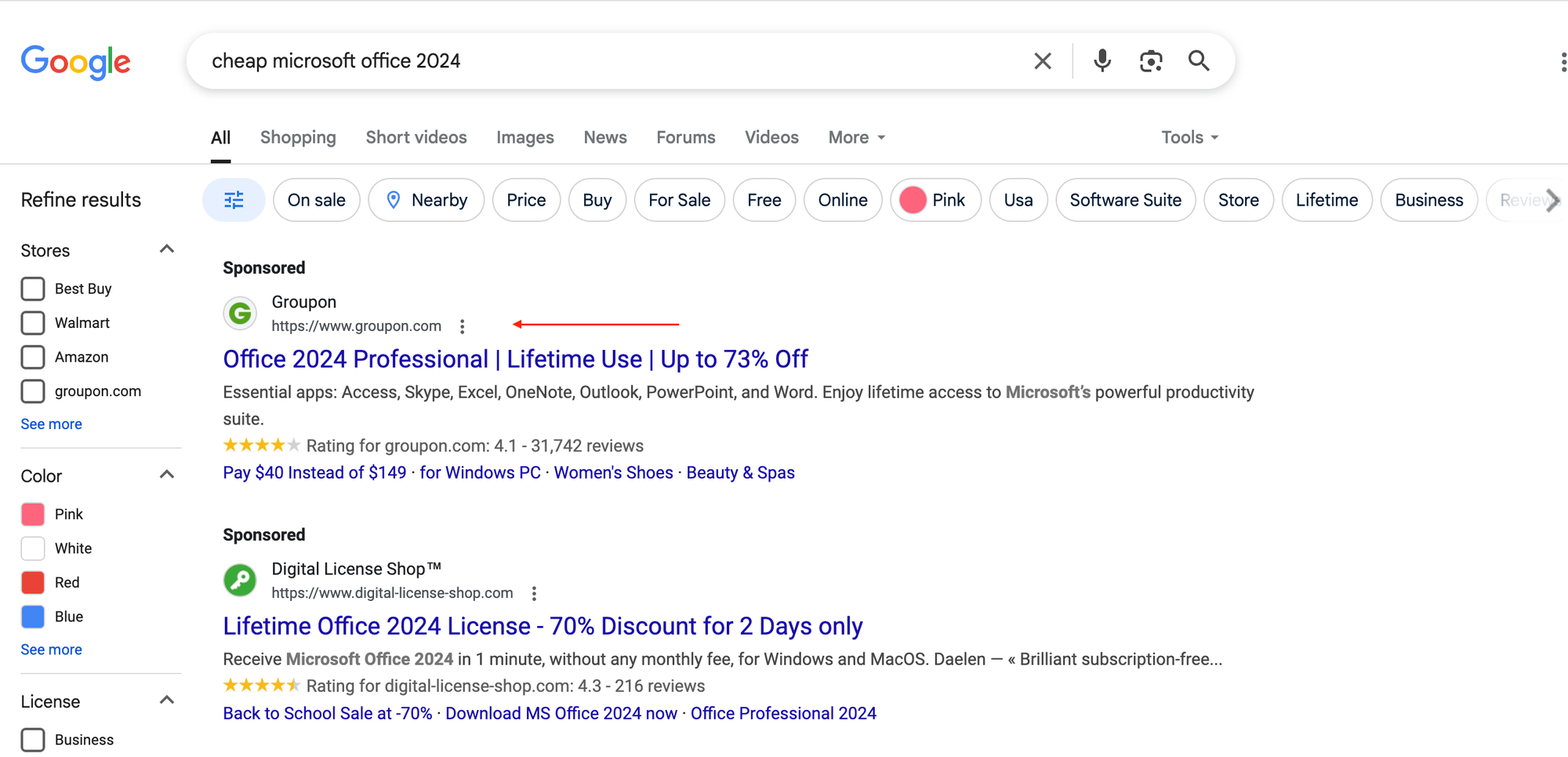The width and height of the screenshot is (1568, 757).
Task: Clear the search query with the X icon
Action: coord(1042,61)
